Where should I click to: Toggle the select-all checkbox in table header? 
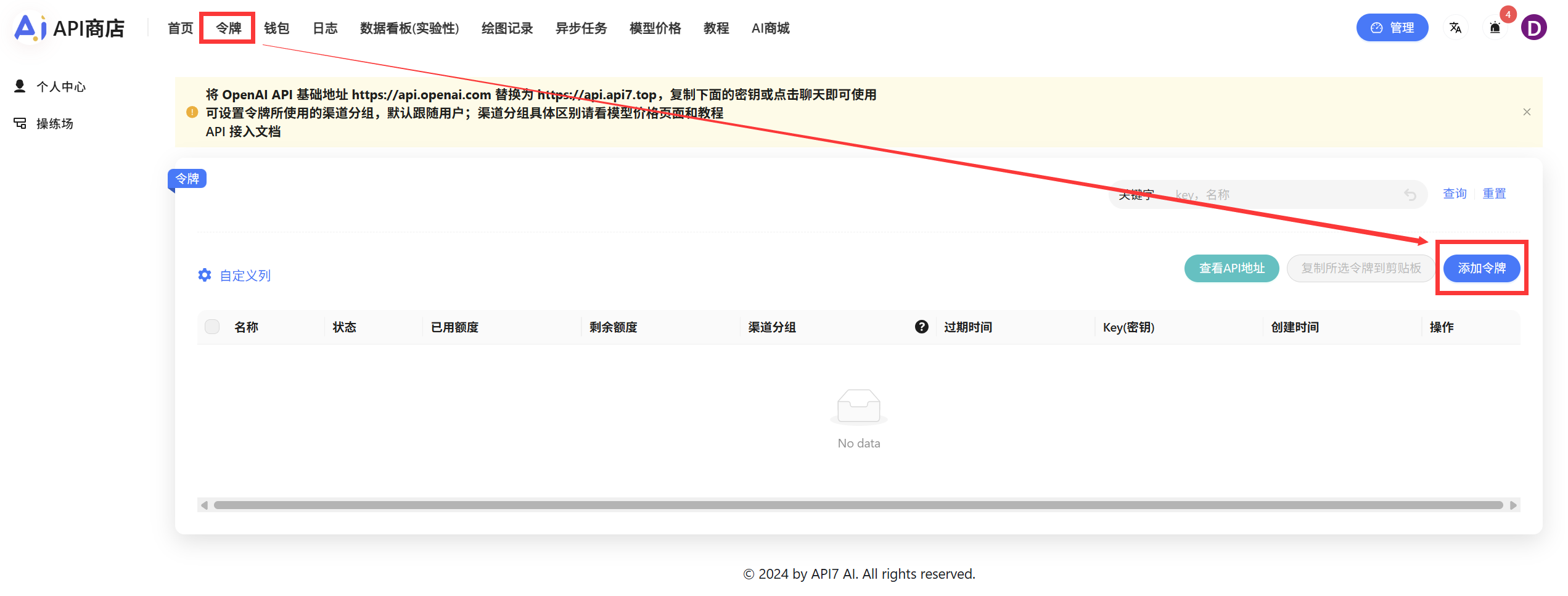tap(211, 327)
